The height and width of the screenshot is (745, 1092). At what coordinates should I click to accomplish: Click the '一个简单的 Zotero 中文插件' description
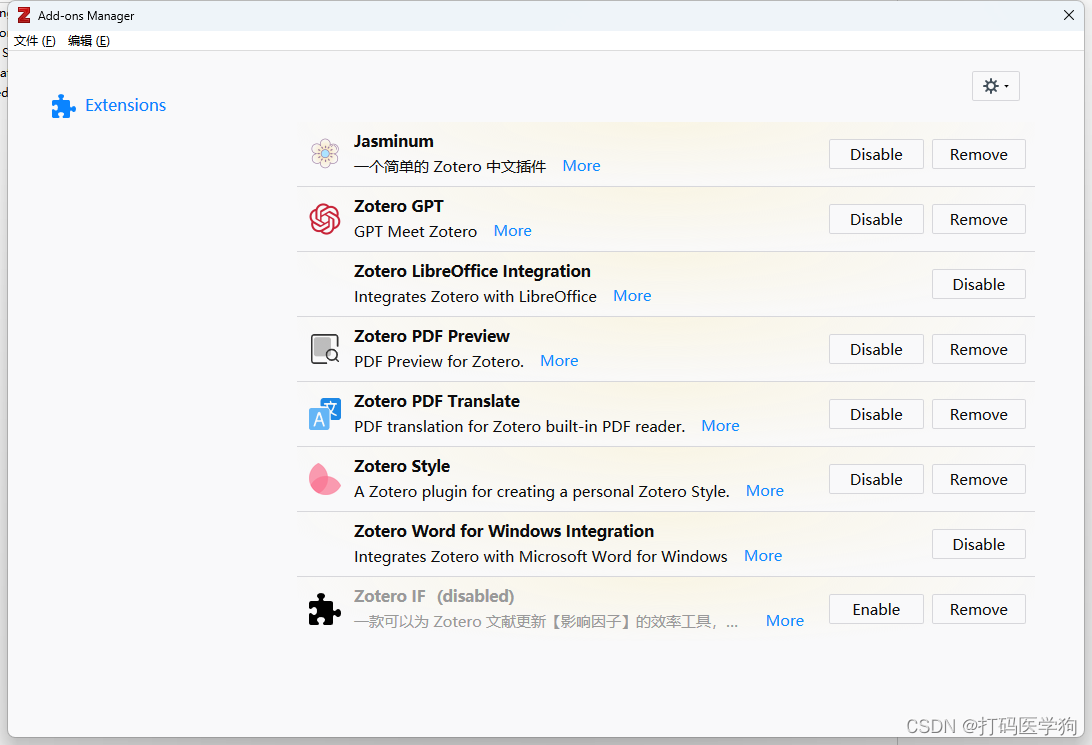(x=450, y=166)
